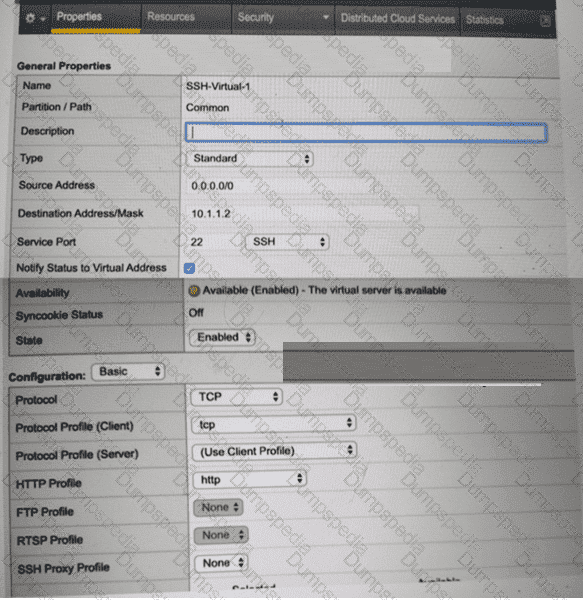This screenshot has width=583, height=600.
Task: Open the Service Port SSH dropdown
Action: click(287, 242)
